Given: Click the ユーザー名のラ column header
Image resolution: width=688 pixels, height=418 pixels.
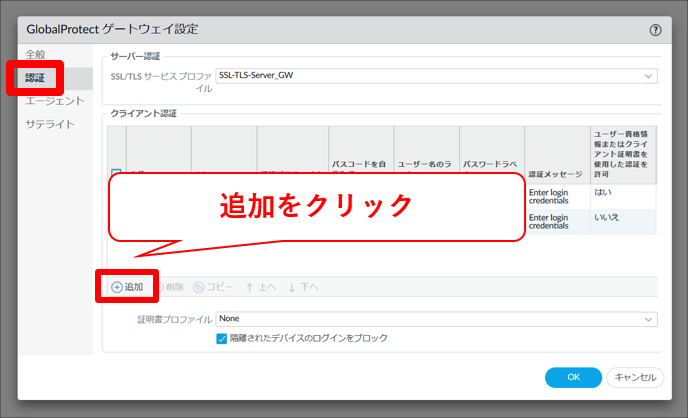Looking at the screenshot, I should [424, 164].
